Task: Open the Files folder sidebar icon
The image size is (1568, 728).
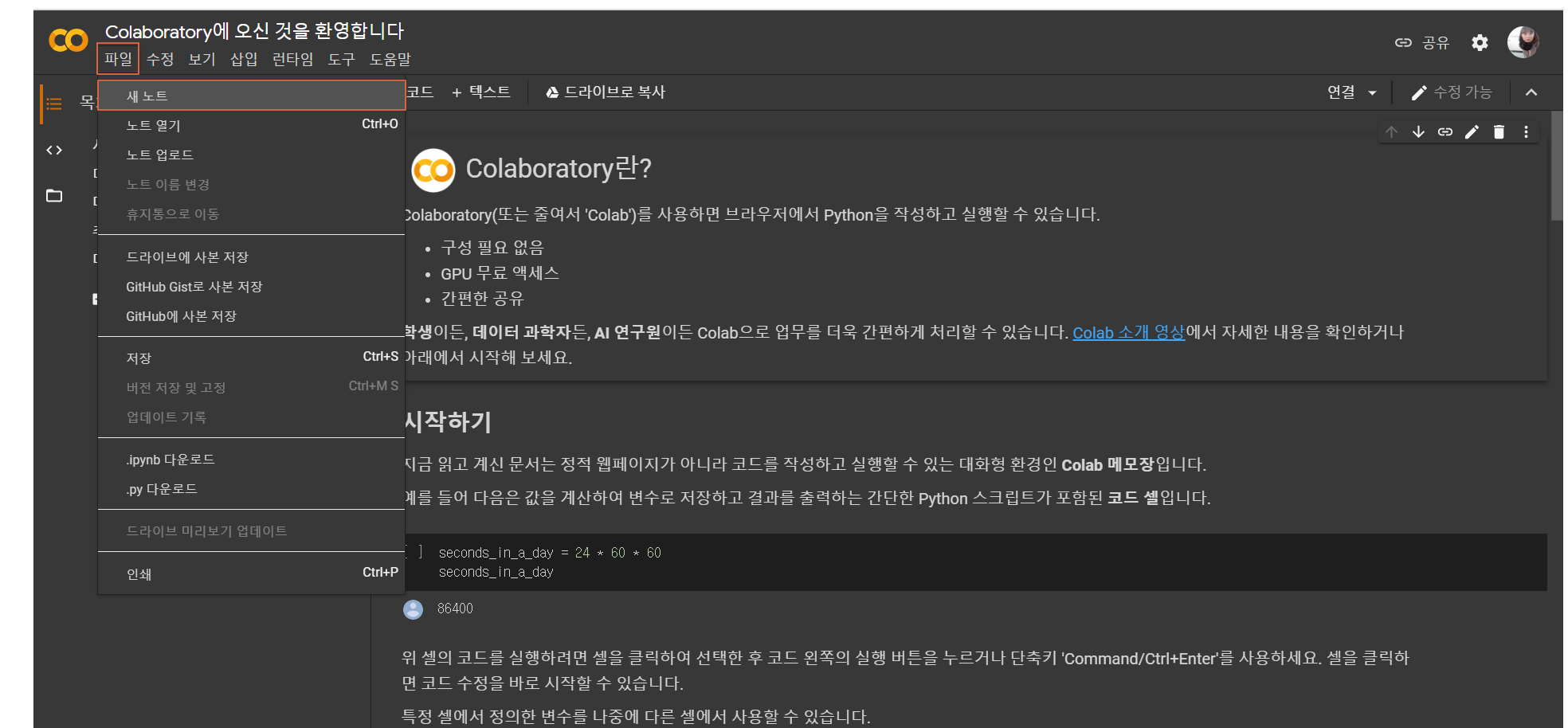Action: [x=54, y=195]
